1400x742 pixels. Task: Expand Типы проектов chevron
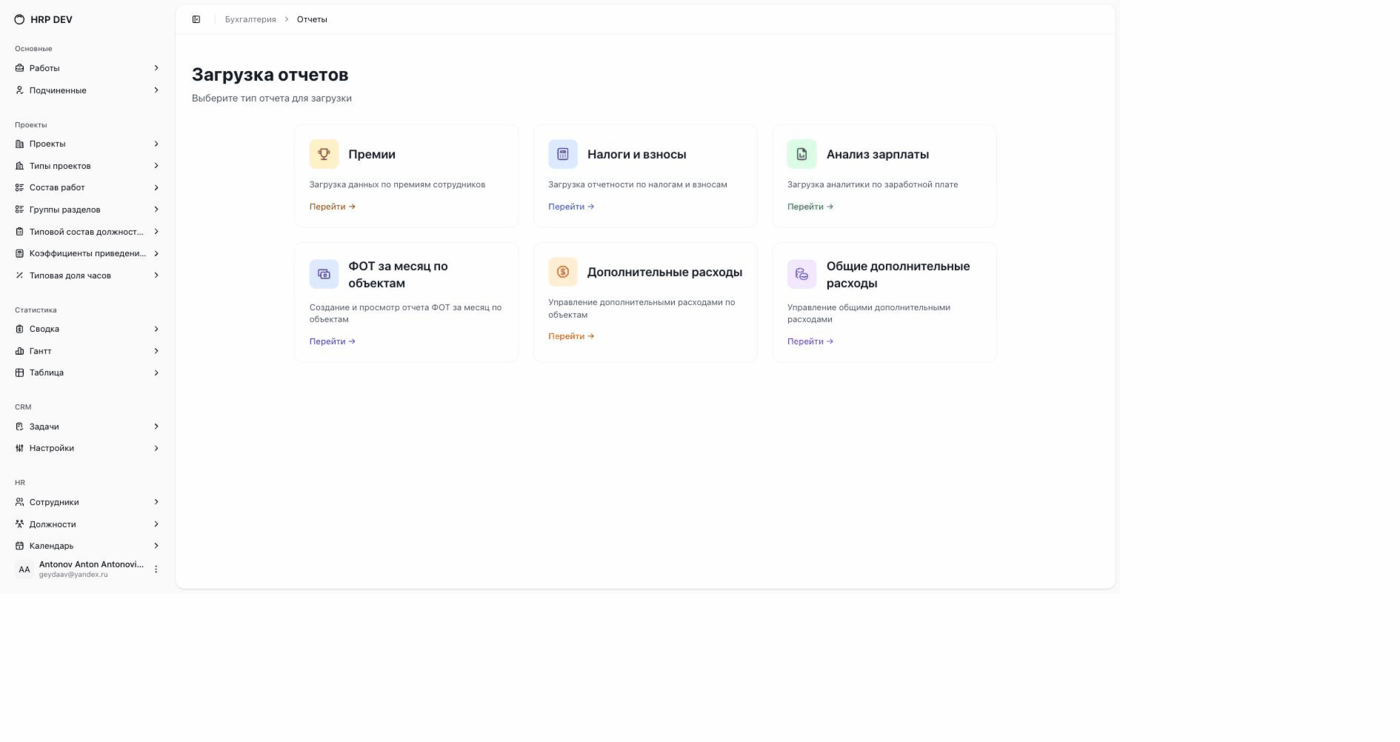(156, 166)
